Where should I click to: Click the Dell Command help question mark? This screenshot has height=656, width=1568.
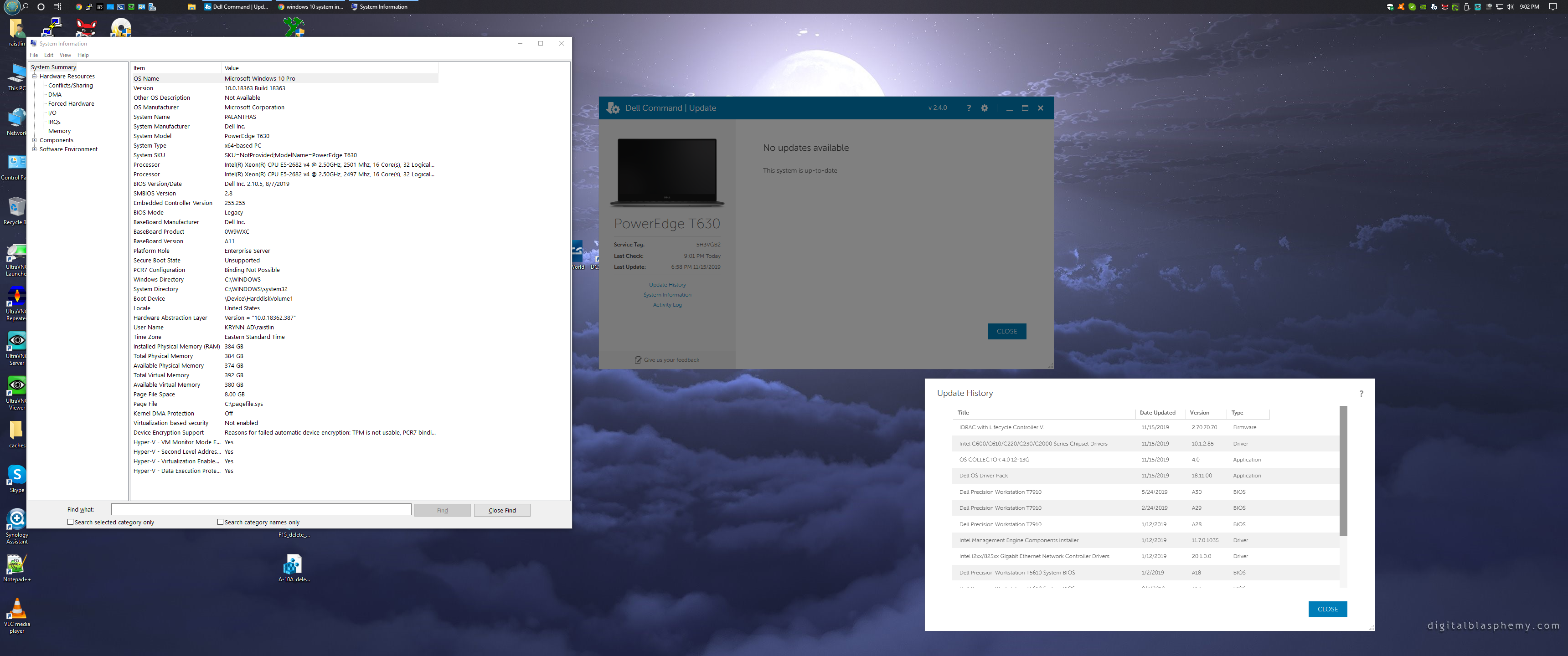tap(969, 108)
